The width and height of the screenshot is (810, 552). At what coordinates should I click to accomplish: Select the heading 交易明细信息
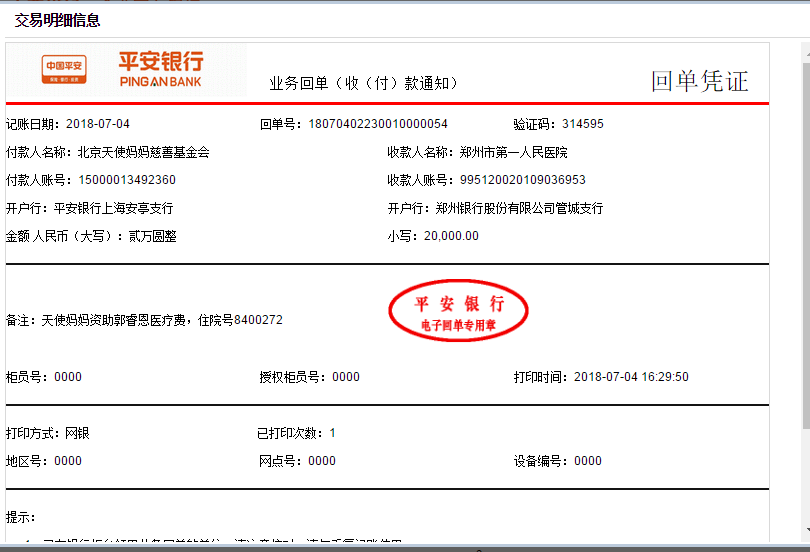pyautogui.click(x=57, y=21)
